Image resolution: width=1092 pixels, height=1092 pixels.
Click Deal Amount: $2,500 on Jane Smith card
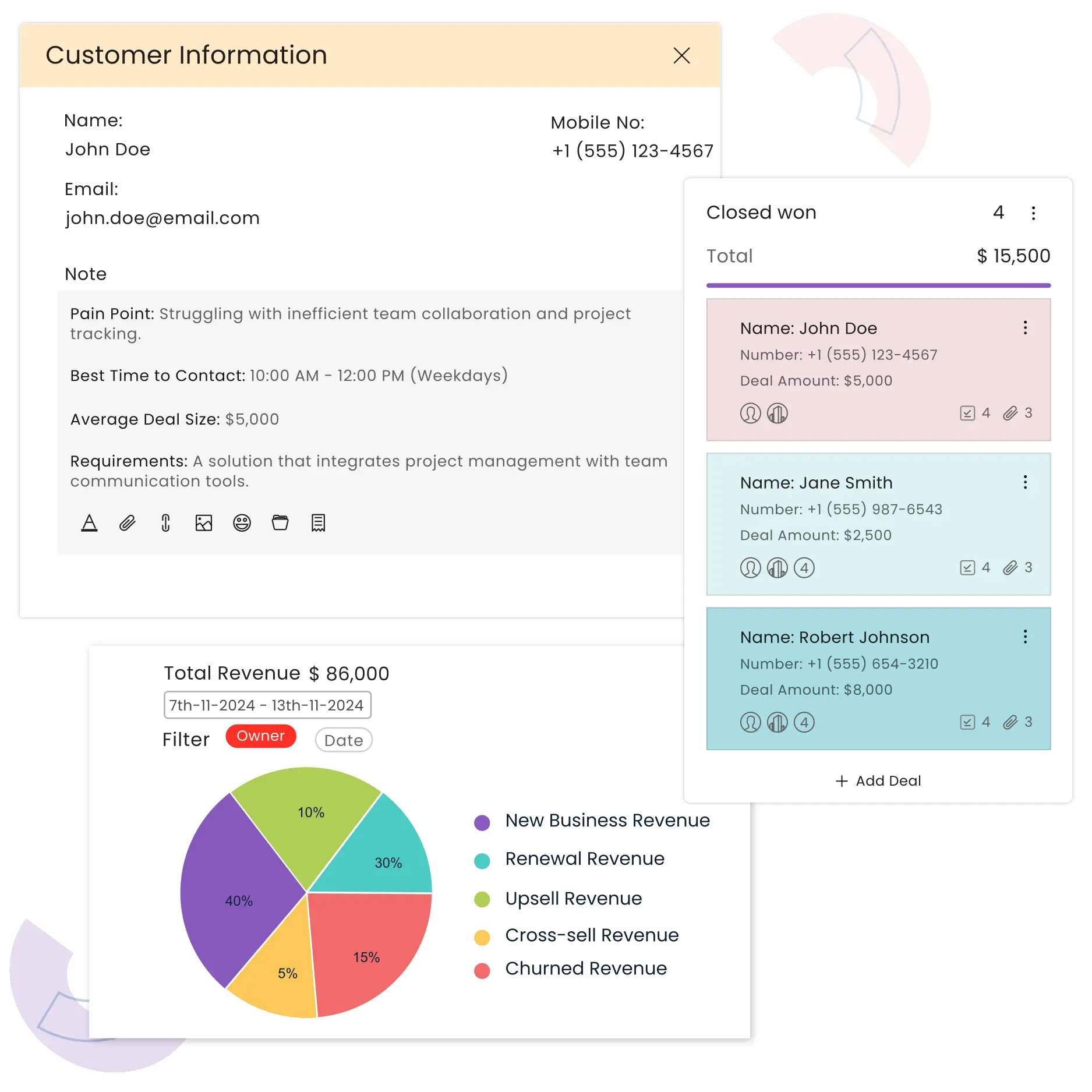(x=815, y=535)
